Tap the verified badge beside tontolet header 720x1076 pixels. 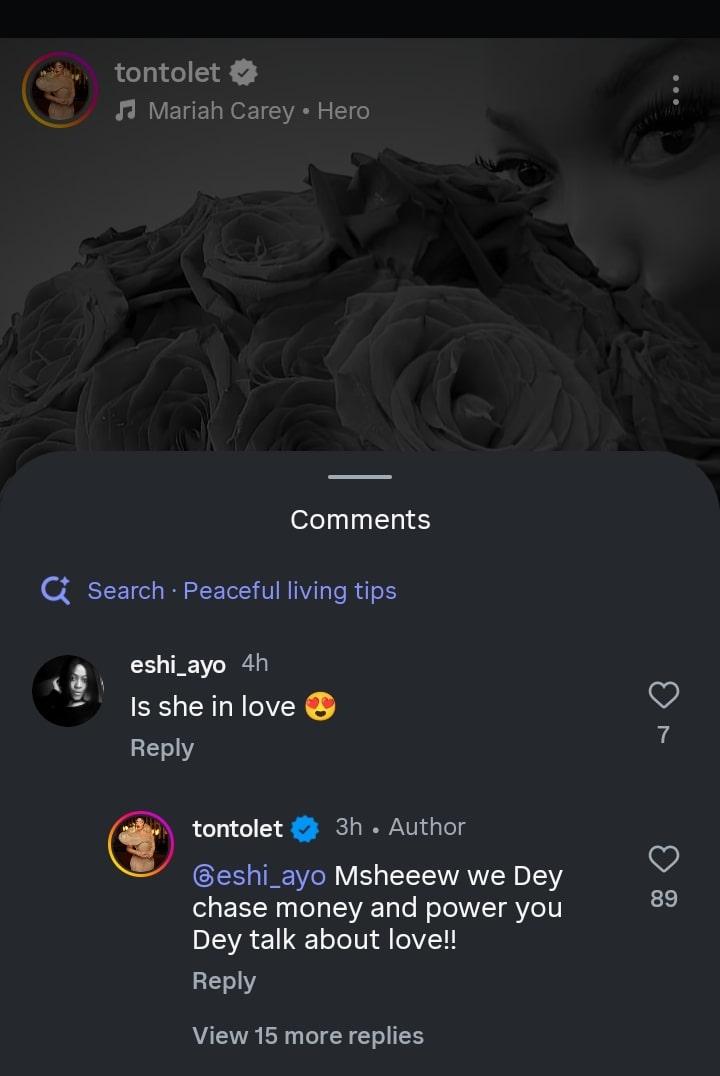pyautogui.click(x=244, y=72)
